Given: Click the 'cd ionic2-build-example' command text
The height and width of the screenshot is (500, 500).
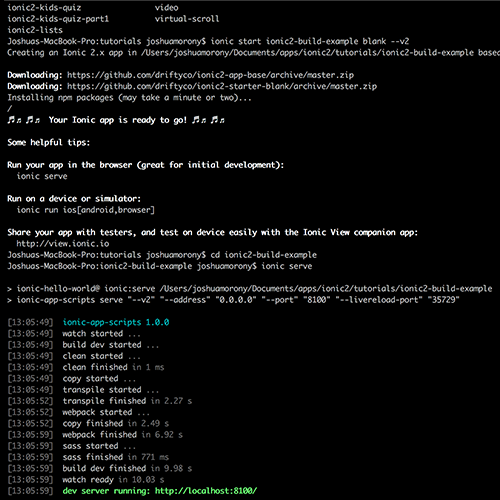Looking at the screenshot, I should point(264,255).
